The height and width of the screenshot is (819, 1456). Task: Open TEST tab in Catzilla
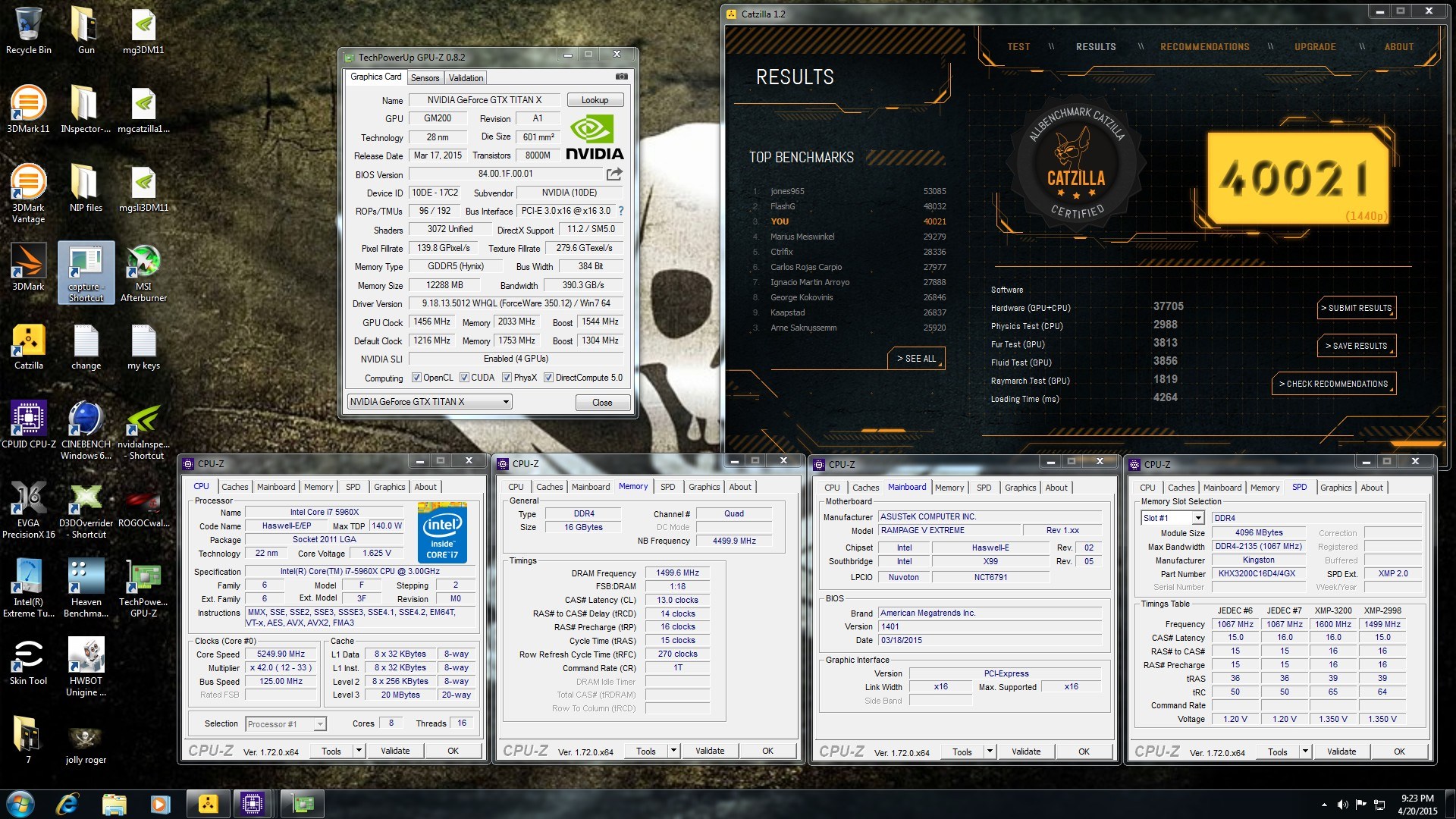pos(1018,47)
